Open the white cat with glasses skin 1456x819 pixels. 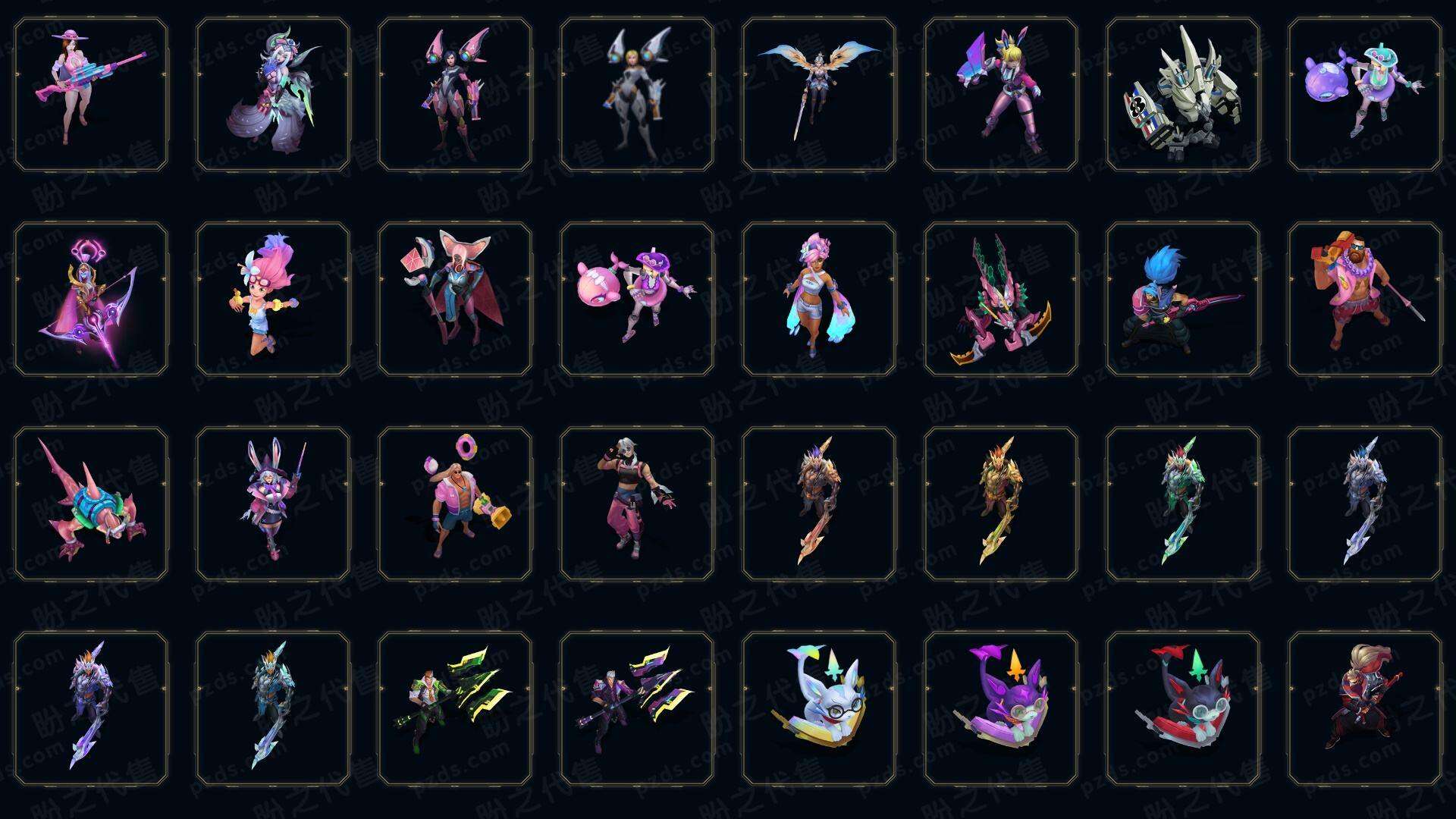point(819,708)
